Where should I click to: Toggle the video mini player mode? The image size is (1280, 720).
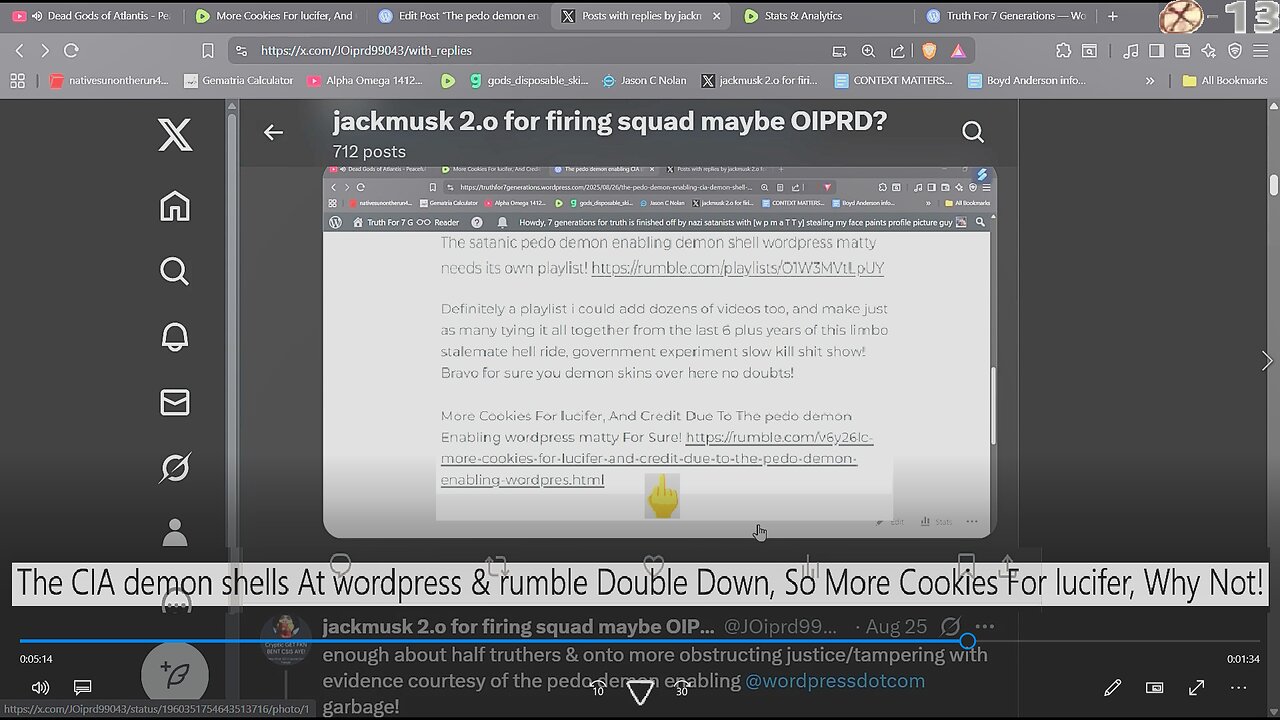1154,688
